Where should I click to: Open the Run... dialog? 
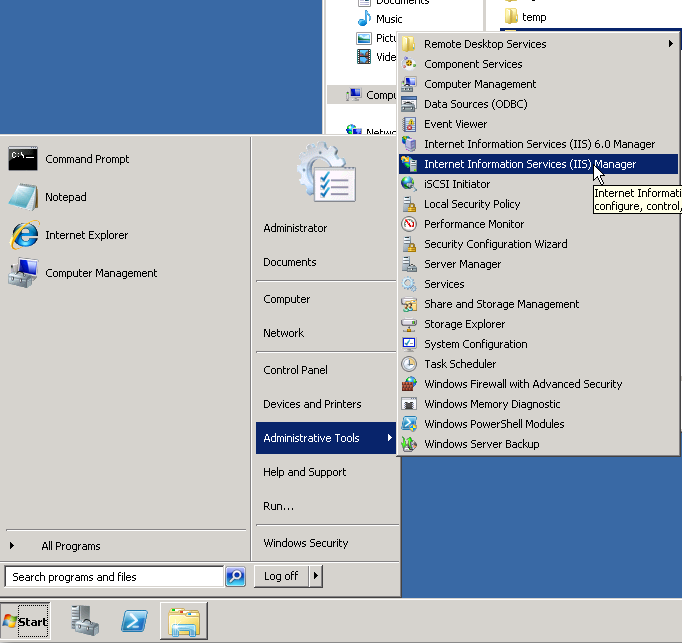click(278, 506)
